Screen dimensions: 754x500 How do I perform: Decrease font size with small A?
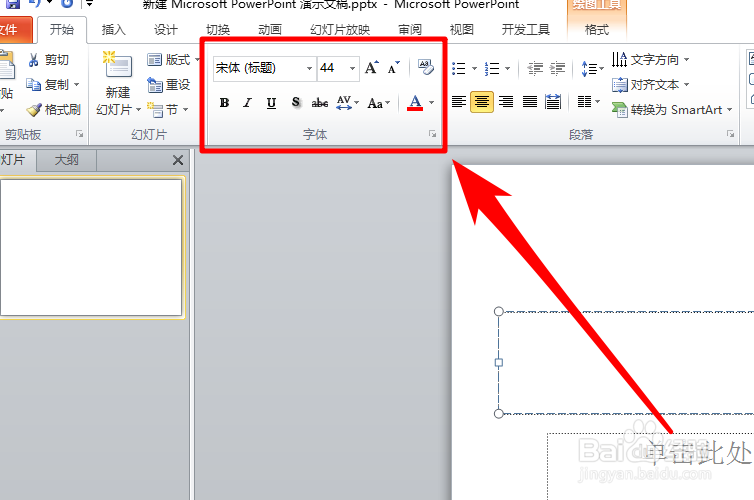(394, 68)
